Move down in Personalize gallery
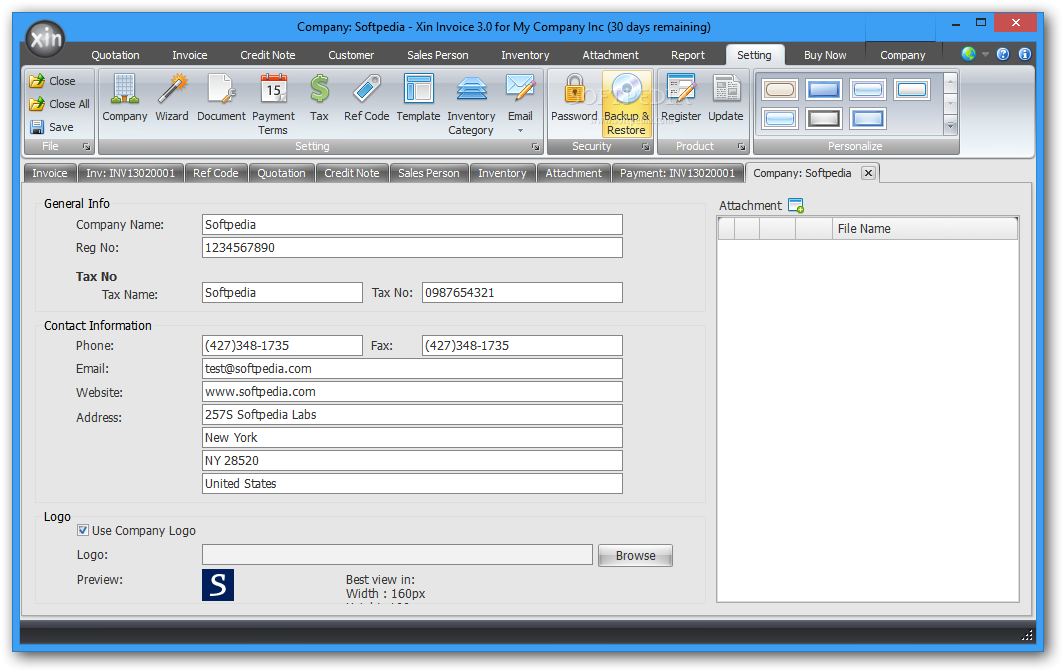Viewport: 1064px width, 672px height. (x=951, y=105)
